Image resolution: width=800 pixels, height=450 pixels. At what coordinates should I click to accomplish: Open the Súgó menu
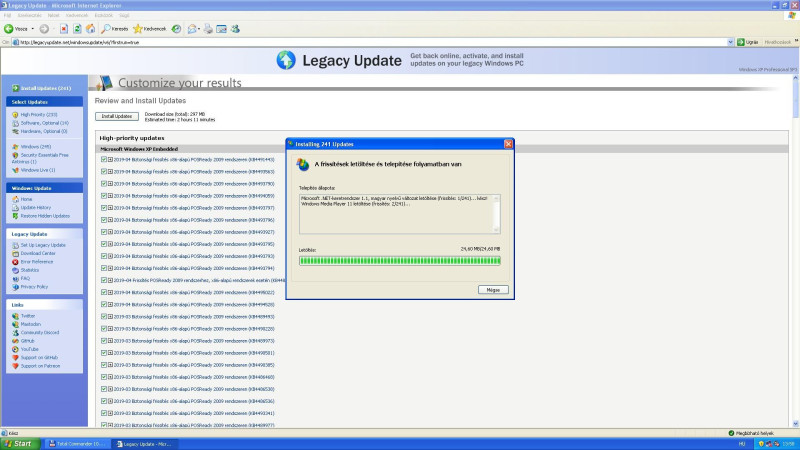124,15
